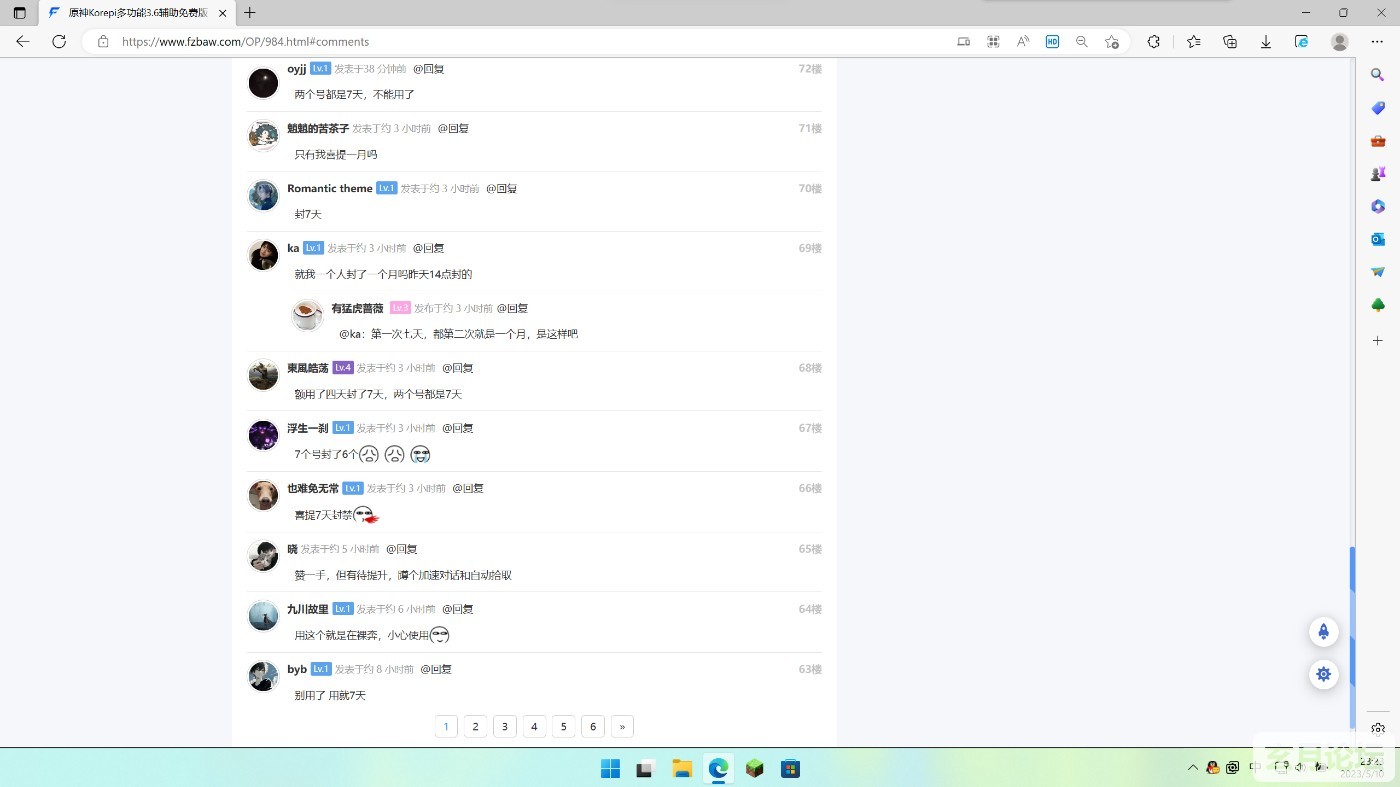Click username 東風皓荡
Screen dimensions: 1400x787
tap(308, 368)
